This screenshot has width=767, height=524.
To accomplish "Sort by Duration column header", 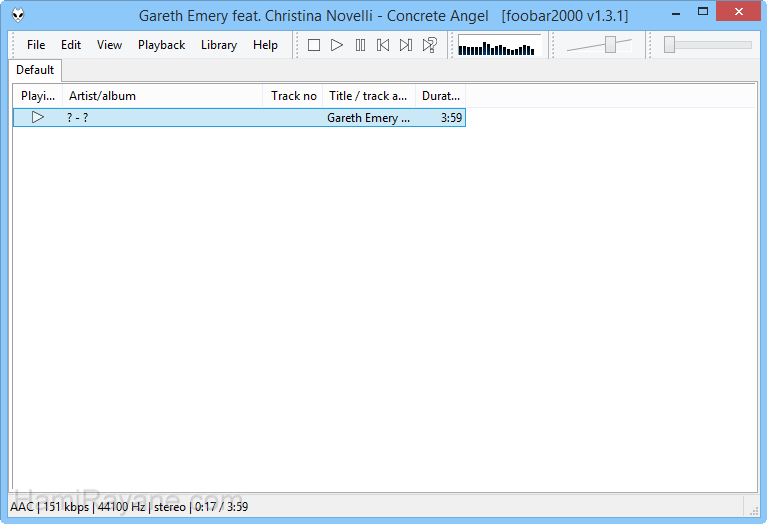I will click(441, 96).
